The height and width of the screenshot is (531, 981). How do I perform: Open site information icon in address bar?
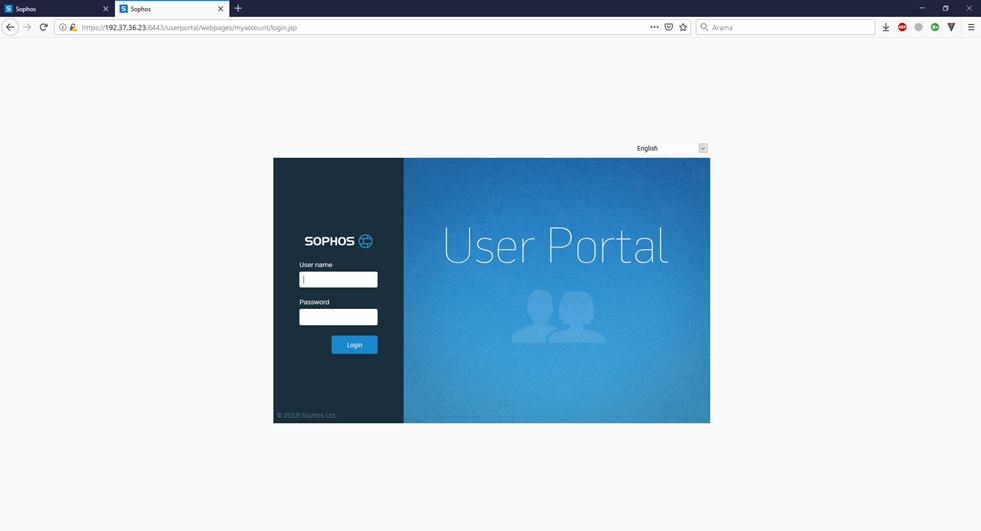pos(63,28)
